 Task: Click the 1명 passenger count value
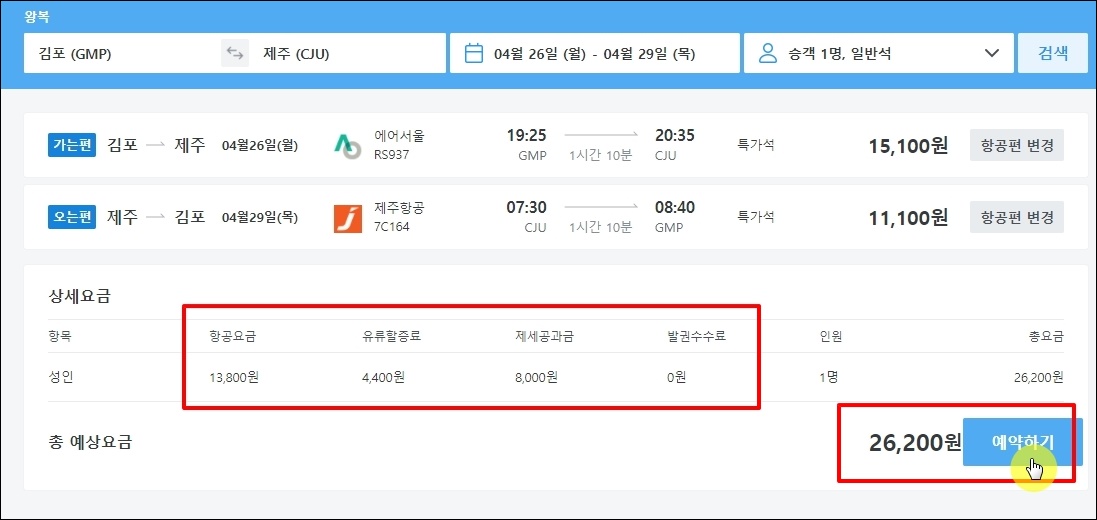829,378
